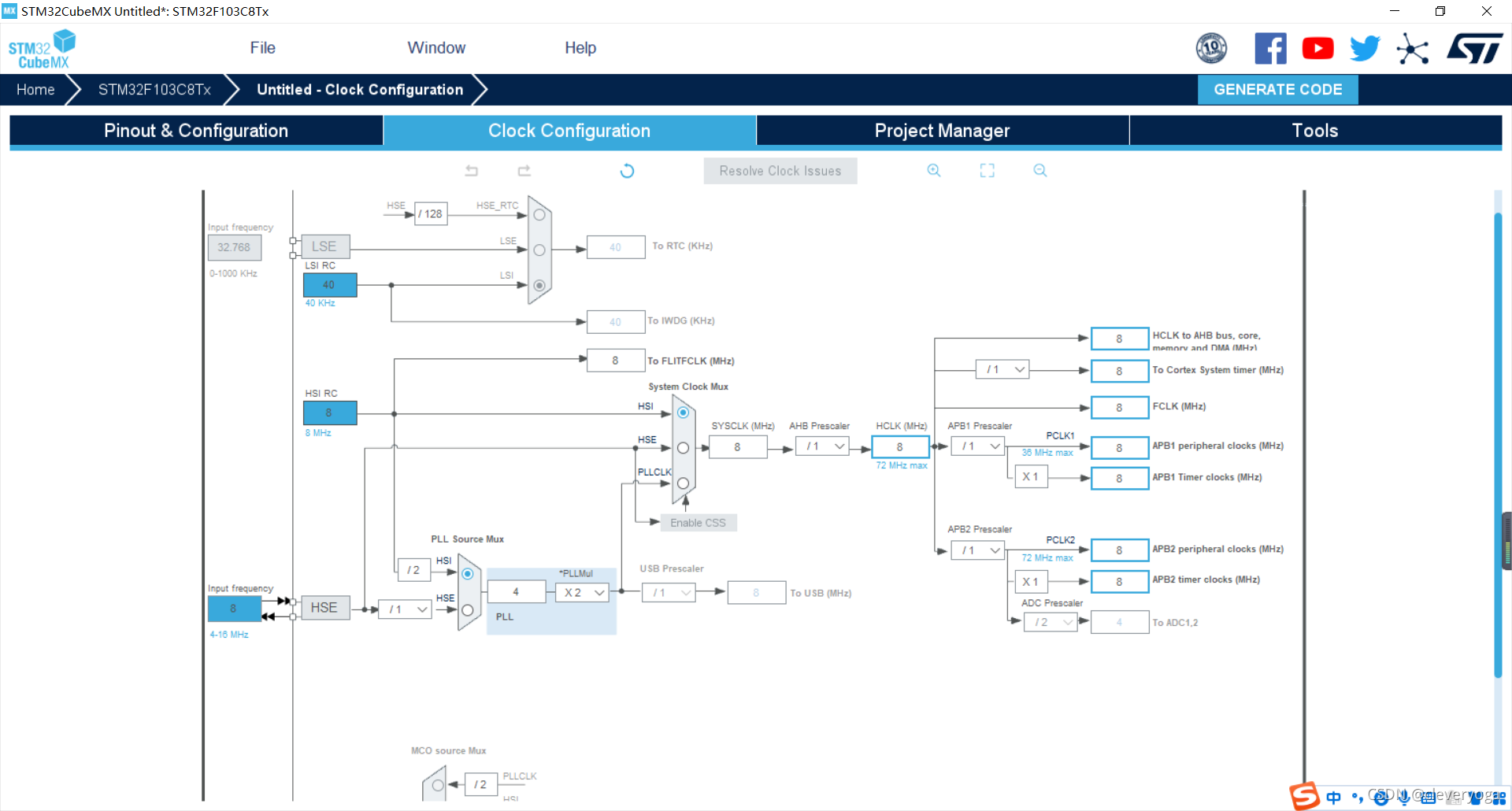
Task: Click the PLL value 4 field
Action: tap(517, 591)
